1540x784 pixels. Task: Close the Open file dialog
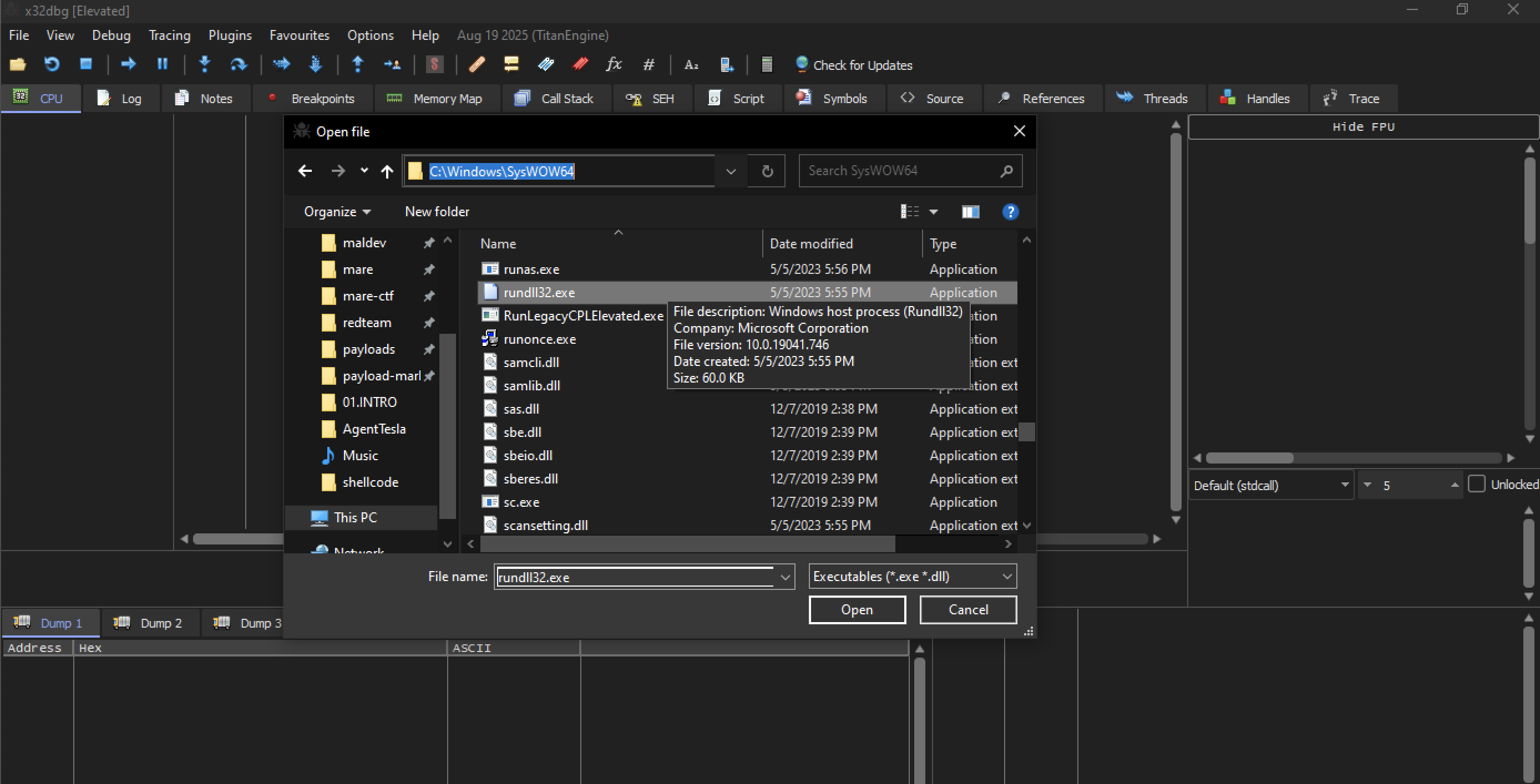click(1019, 131)
